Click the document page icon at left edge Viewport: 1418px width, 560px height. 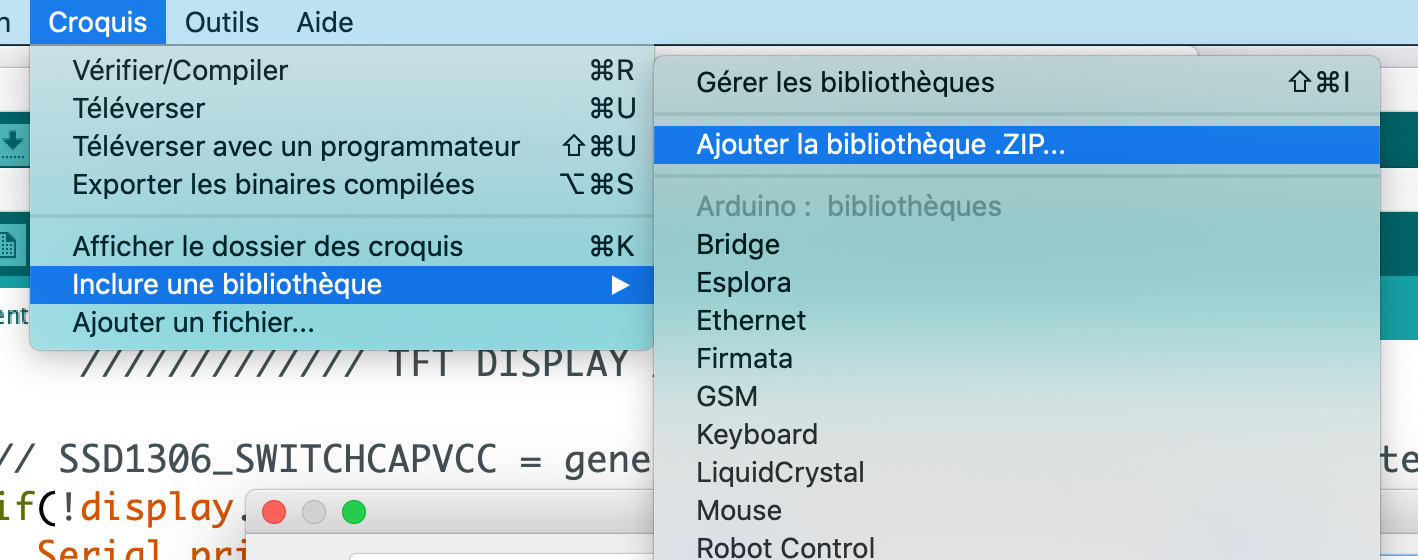(x=8, y=244)
